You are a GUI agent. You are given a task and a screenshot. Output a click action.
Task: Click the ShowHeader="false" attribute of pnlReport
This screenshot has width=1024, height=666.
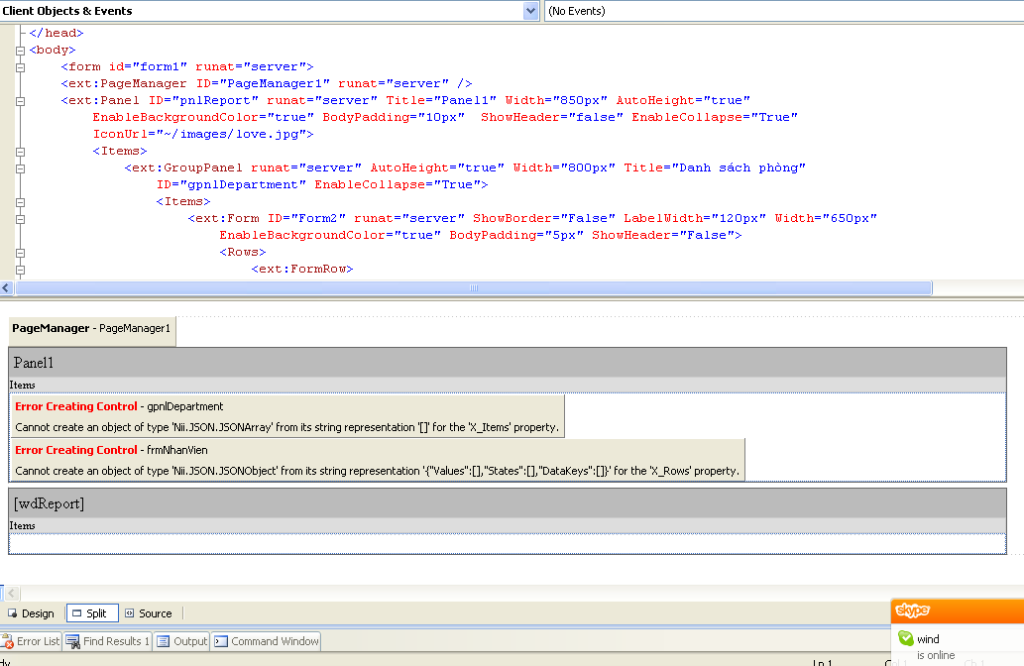(x=552, y=117)
